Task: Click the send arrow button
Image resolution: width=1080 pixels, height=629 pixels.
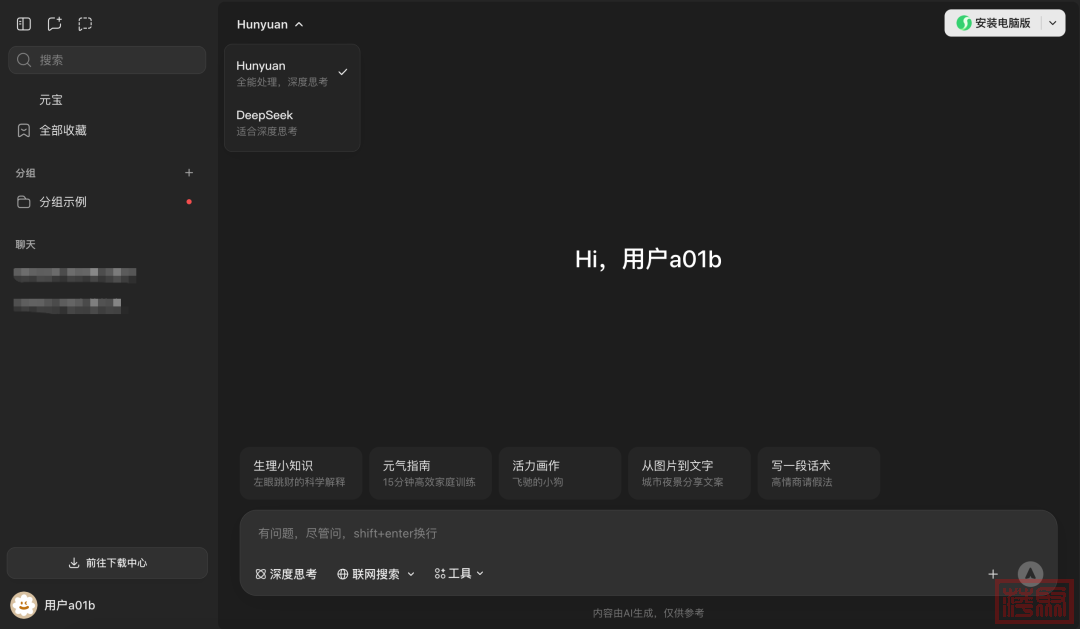Action: click(x=1030, y=573)
